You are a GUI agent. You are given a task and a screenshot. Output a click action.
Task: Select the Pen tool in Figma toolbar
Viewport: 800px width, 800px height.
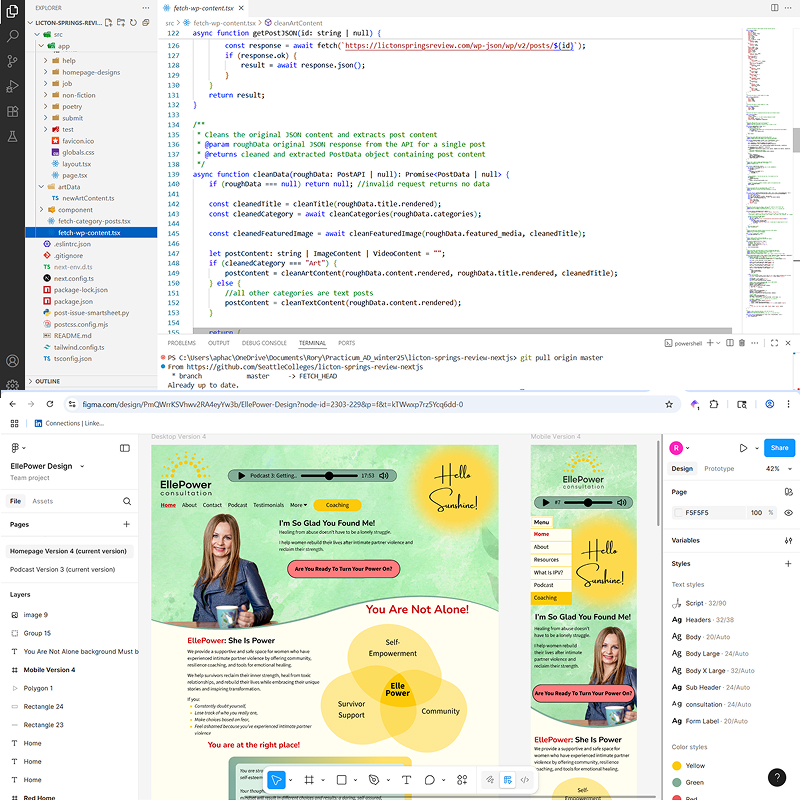click(x=375, y=779)
